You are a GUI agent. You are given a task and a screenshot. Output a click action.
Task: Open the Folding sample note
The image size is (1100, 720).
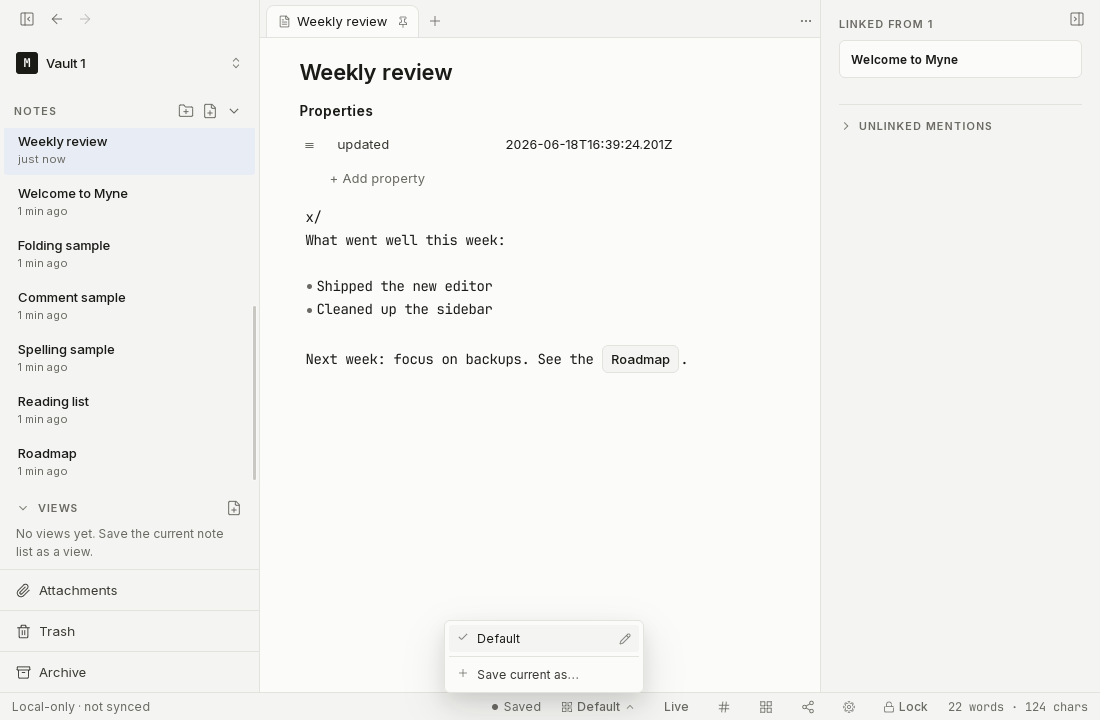coord(130,254)
